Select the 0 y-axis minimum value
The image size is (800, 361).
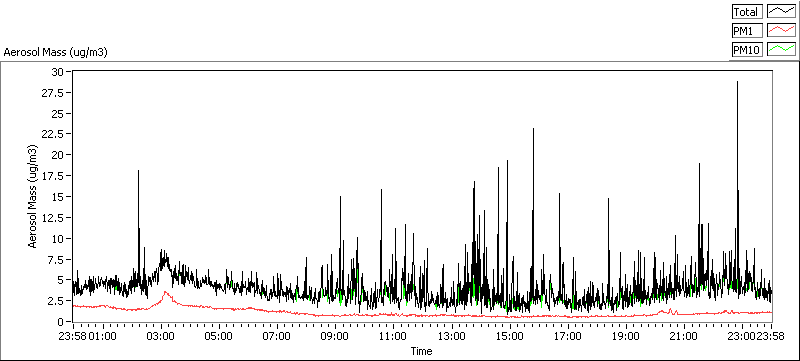[x=60, y=322]
